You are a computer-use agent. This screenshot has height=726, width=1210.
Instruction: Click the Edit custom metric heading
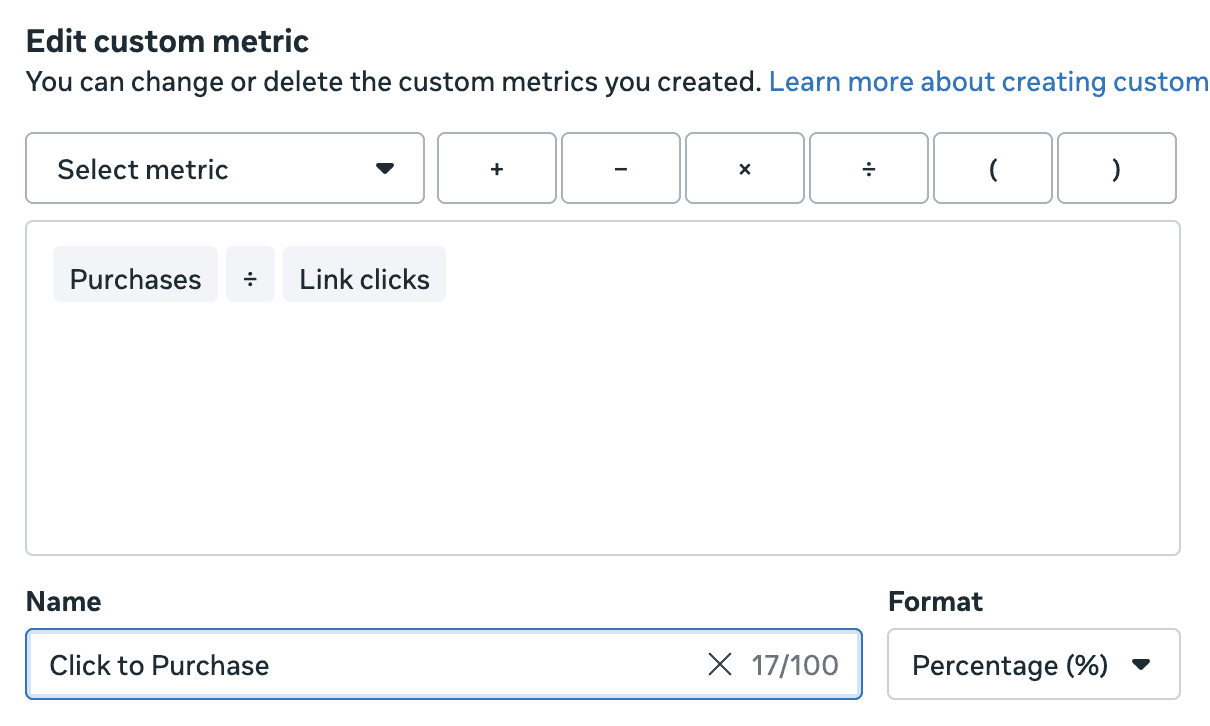[168, 41]
